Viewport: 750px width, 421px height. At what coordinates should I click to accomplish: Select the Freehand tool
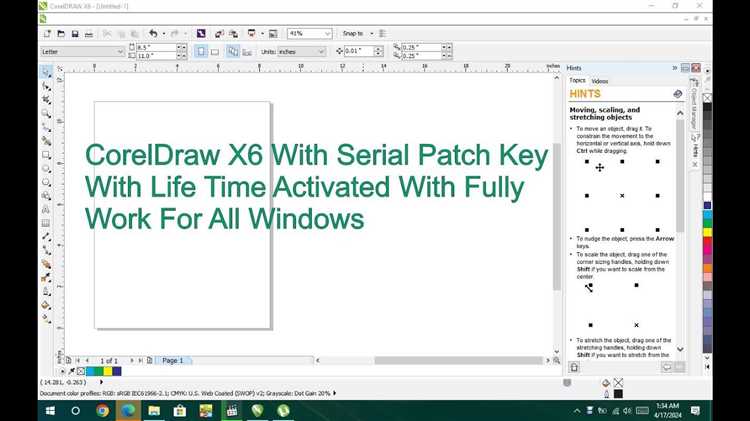(46, 127)
